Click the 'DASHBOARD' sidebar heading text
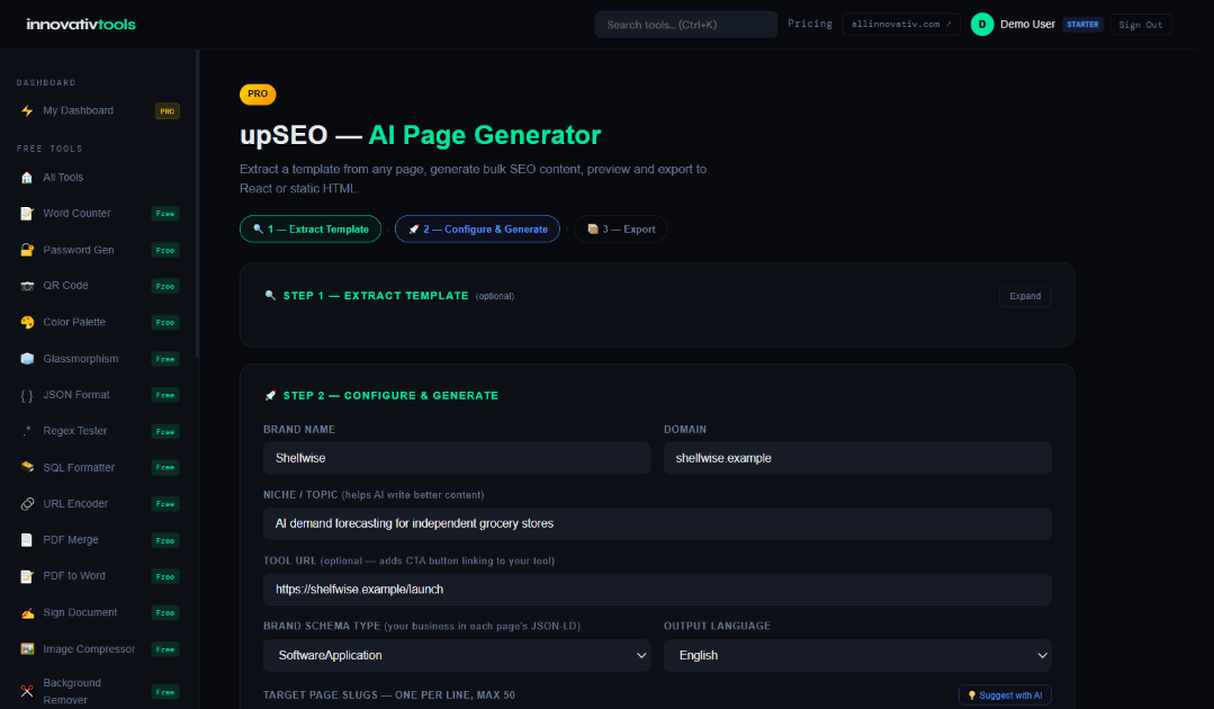Screen dimensions: 1214x709 pos(46,83)
